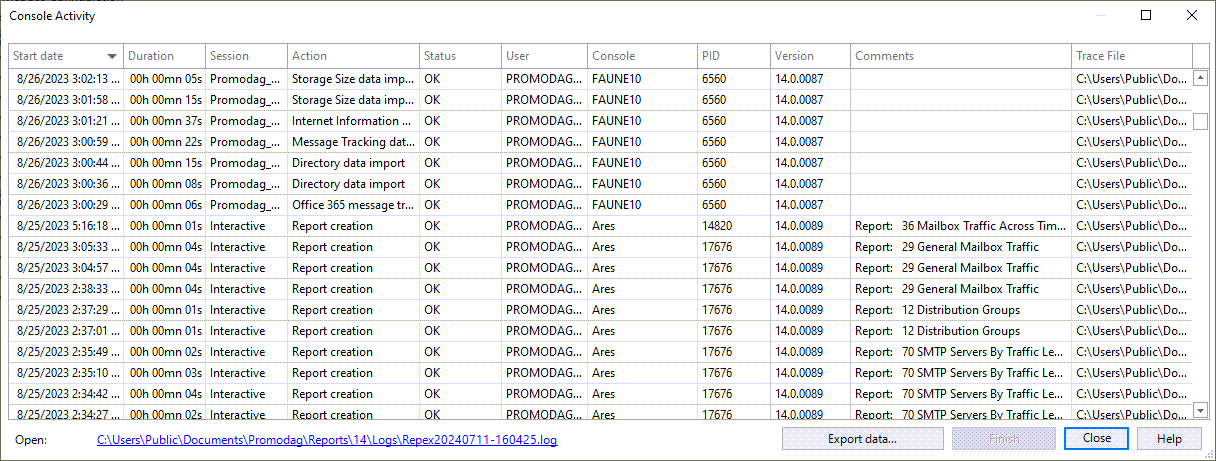Click the Trace File column header
Image resolution: width=1216 pixels, height=461 pixels.
coord(1100,56)
